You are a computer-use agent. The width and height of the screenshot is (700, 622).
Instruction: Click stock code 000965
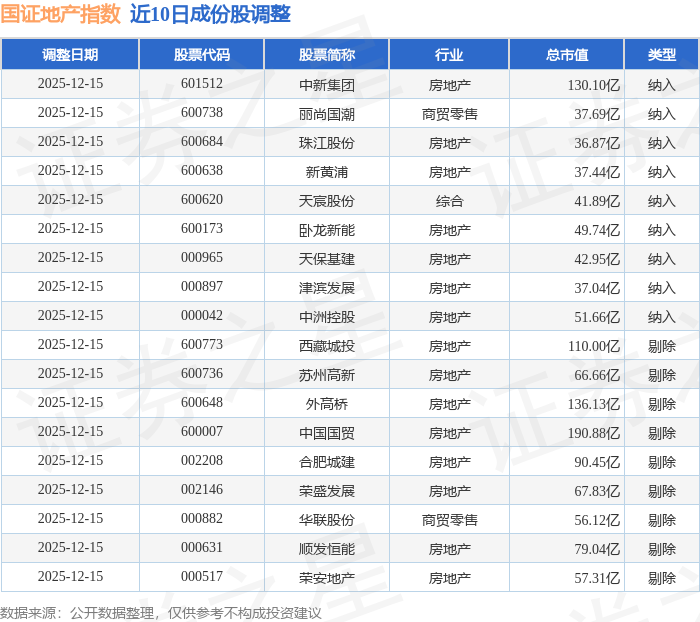point(202,258)
